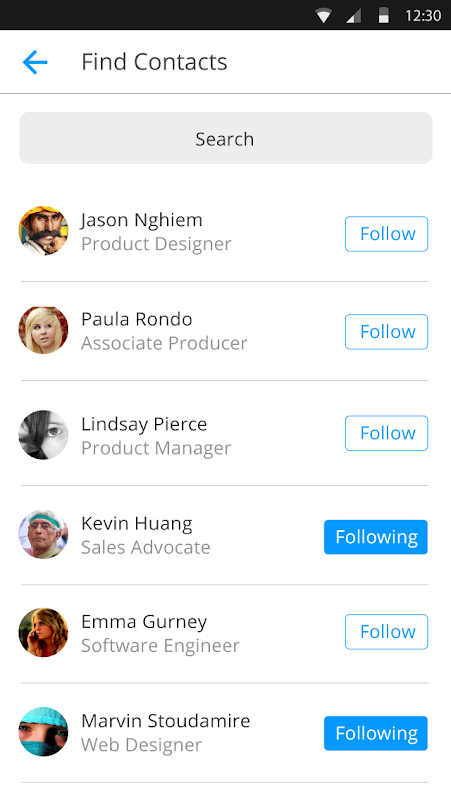Select Lindsay Pierce's grayscale avatar
Image resolution: width=451 pixels, height=800 pixels.
point(43,435)
